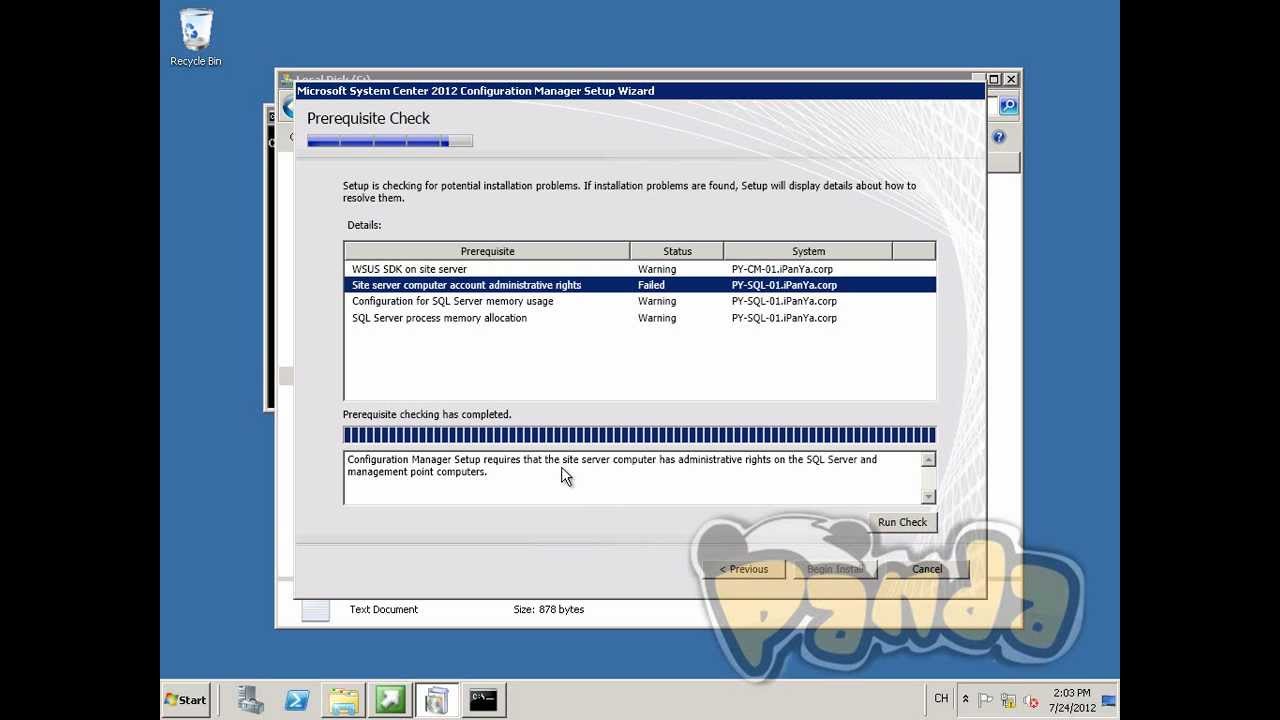
Task: Click PY-CM-01.iPanYa.corp system cell
Action: pyautogui.click(x=782, y=269)
